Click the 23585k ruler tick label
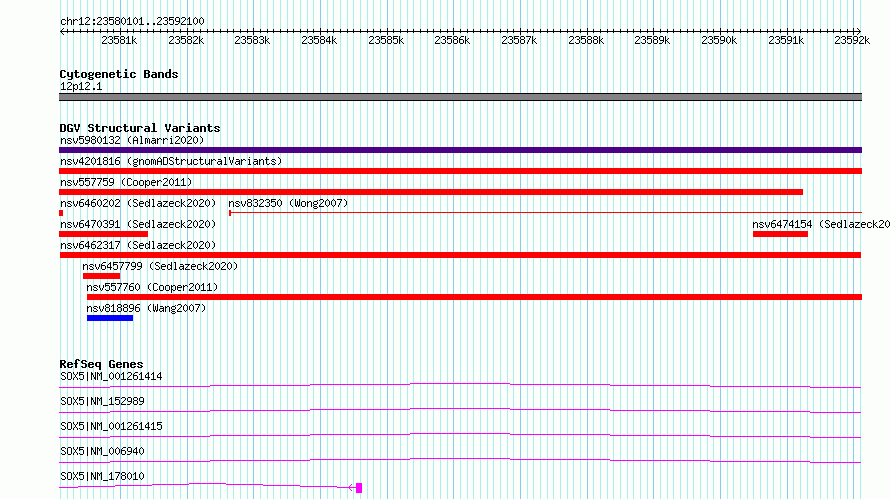This screenshot has height=499, width=890. [386, 40]
